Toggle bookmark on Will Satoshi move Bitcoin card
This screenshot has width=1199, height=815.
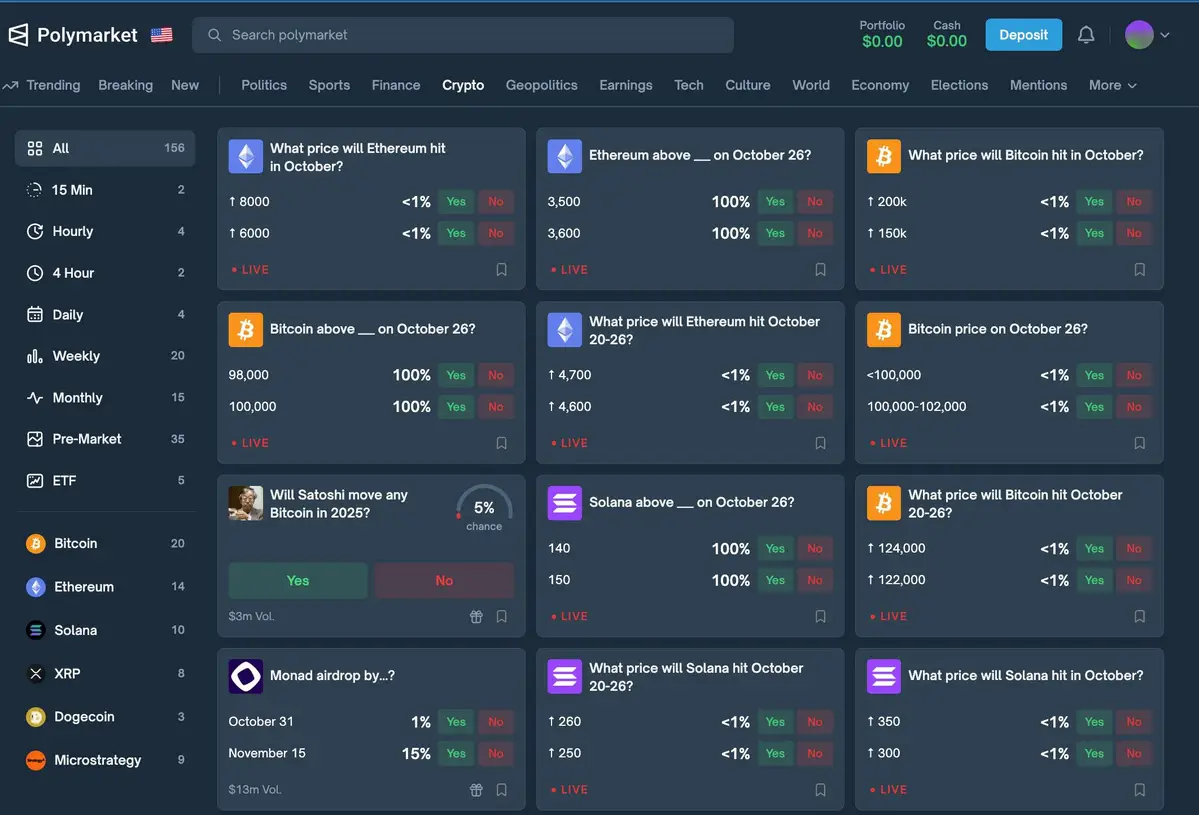pos(502,617)
